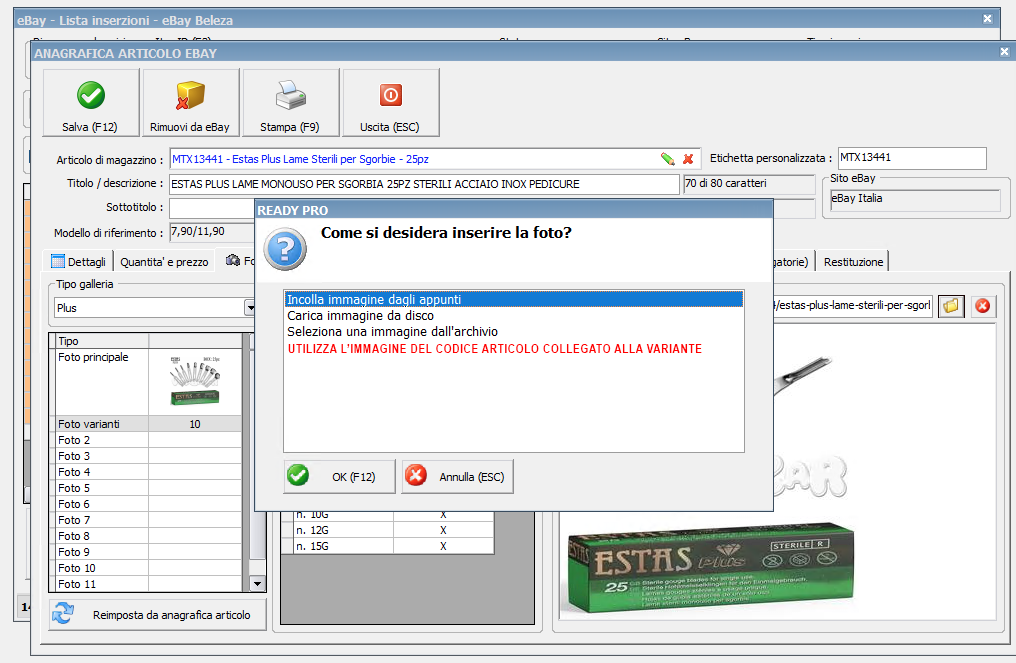This screenshot has height=663, width=1016.
Task: Click the Titolo / descrizione text field
Action: 424,184
